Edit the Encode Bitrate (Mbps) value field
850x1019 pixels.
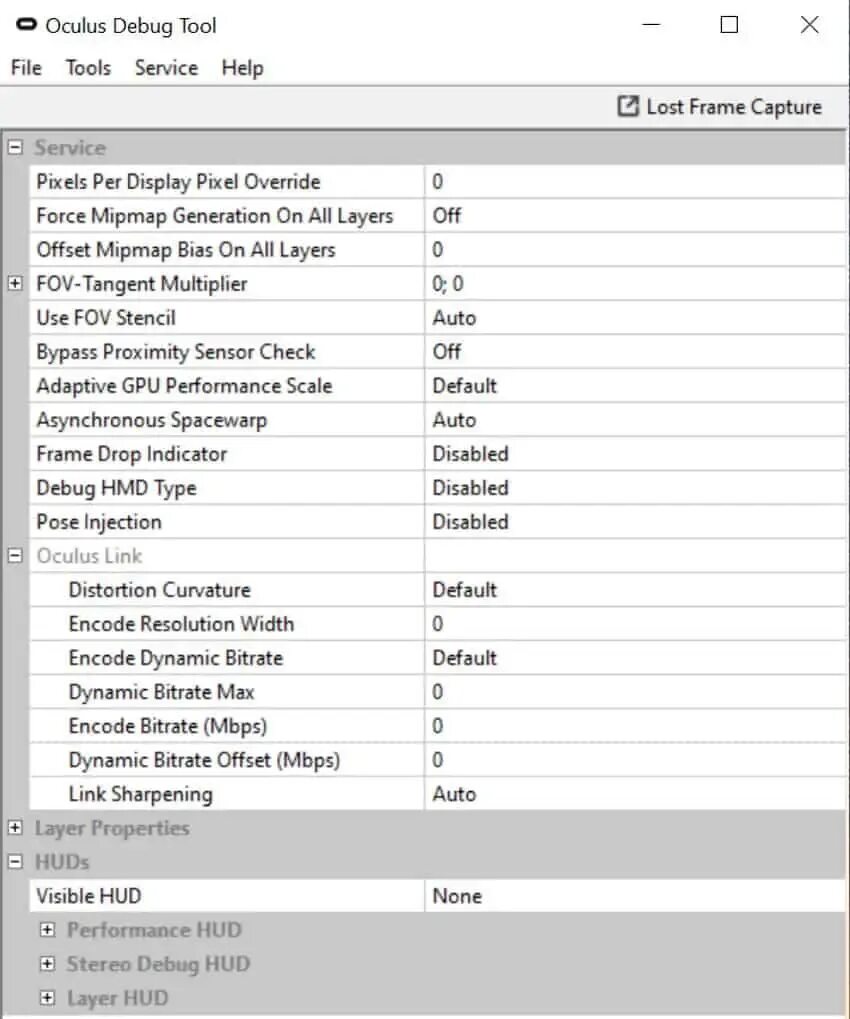[635, 726]
